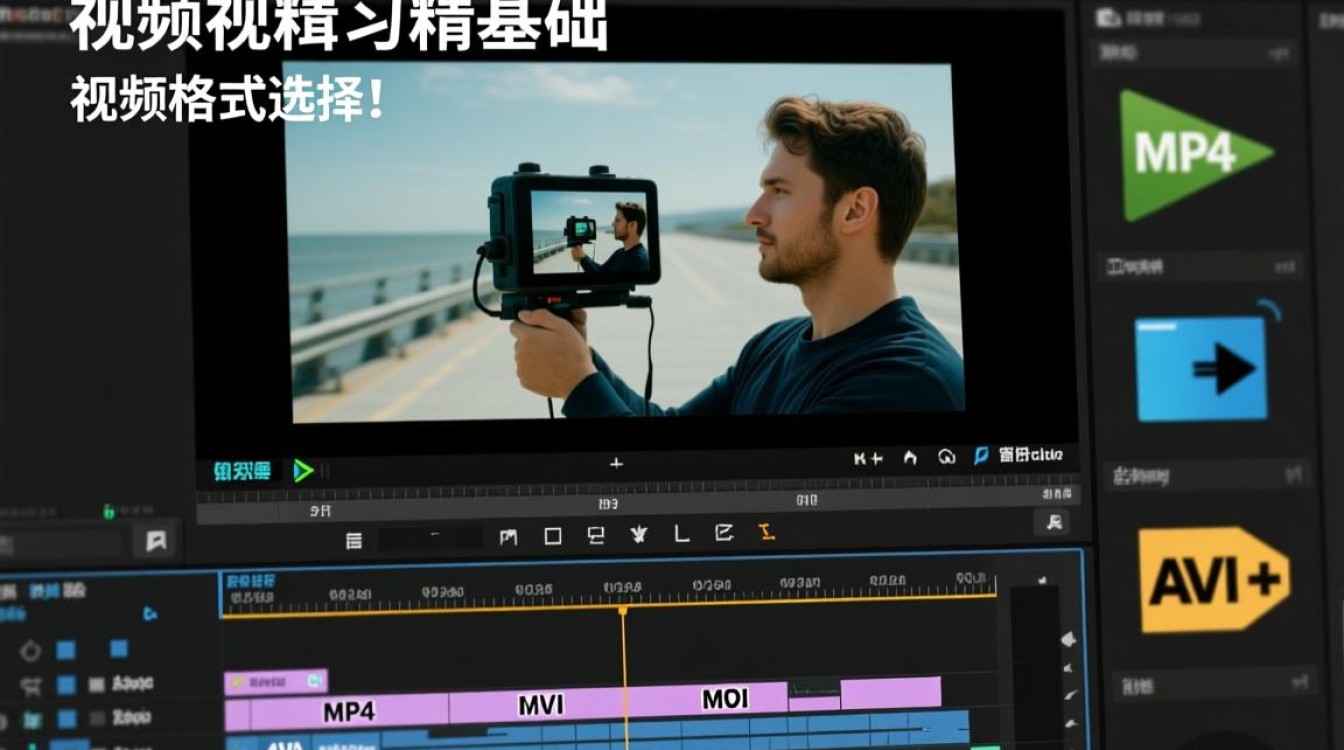Select the short purple clip above the MP4 clip

(276, 682)
